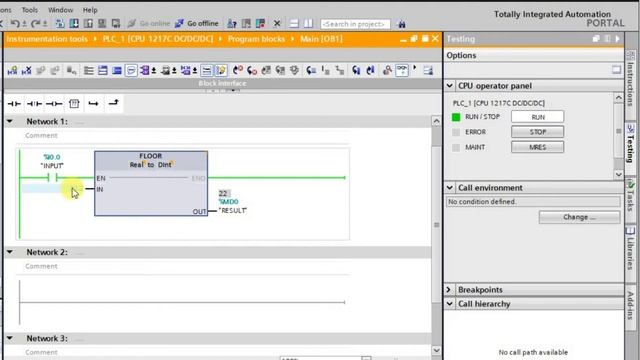Open the Accessible devices icon
This screenshot has width=640, height=360.
tap(232, 24)
